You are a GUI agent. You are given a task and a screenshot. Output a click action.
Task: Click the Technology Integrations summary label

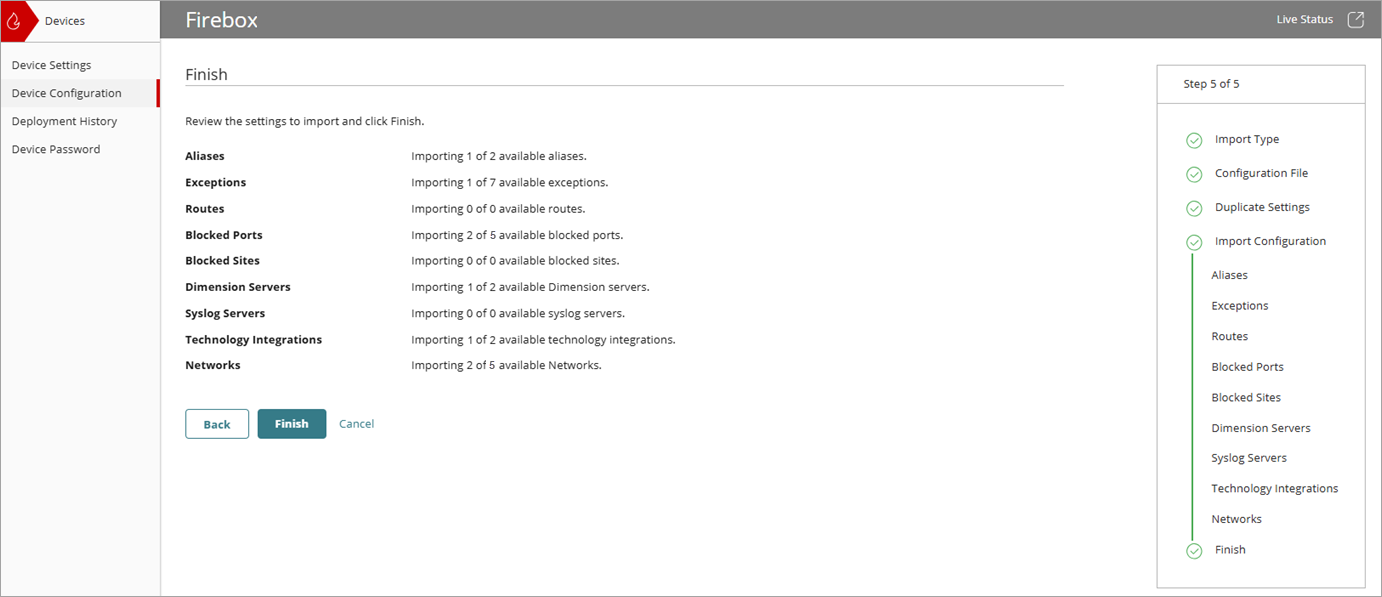click(x=253, y=340)
